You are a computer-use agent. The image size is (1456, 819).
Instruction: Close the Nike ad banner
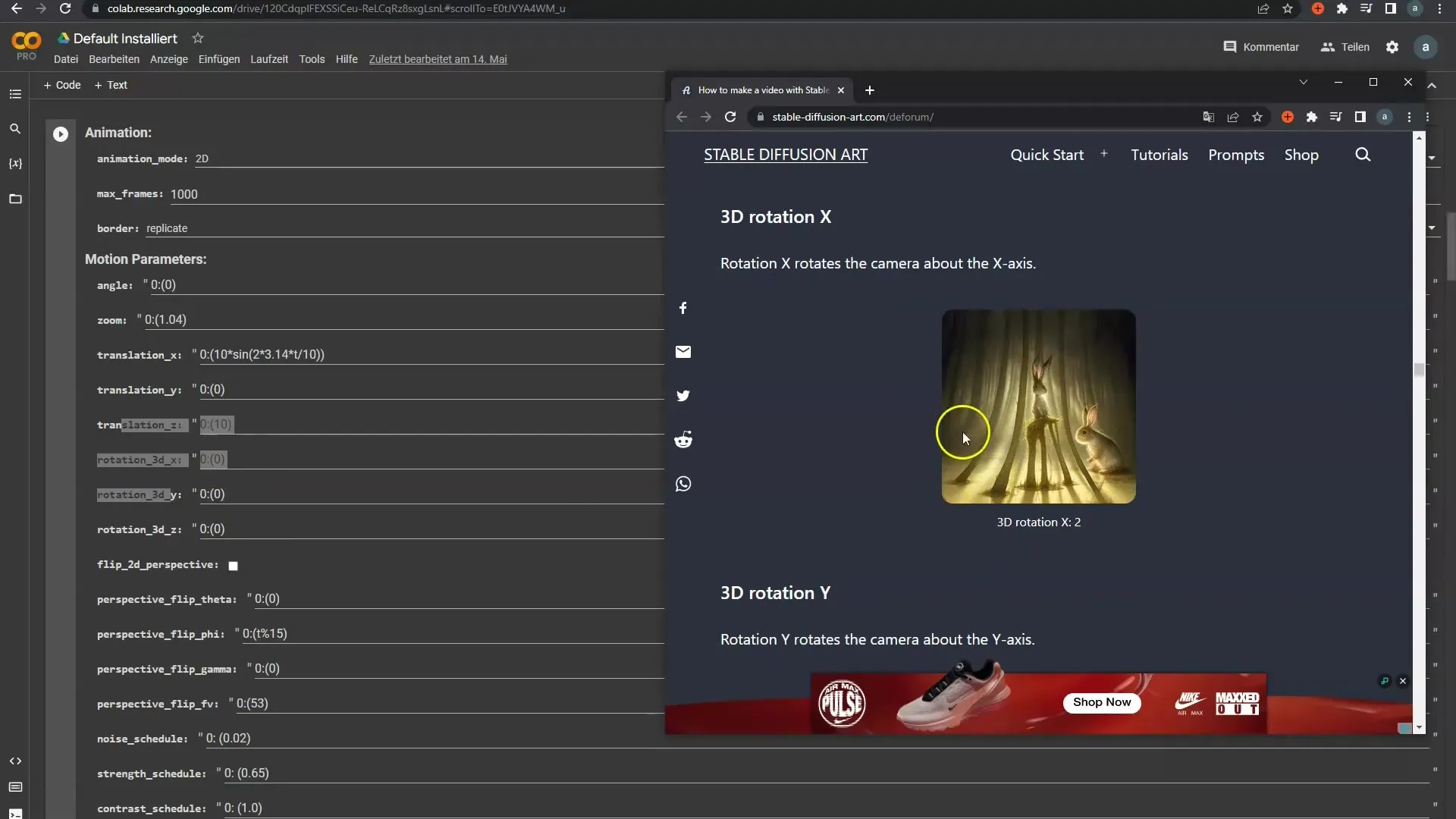tap(1403, 681)
